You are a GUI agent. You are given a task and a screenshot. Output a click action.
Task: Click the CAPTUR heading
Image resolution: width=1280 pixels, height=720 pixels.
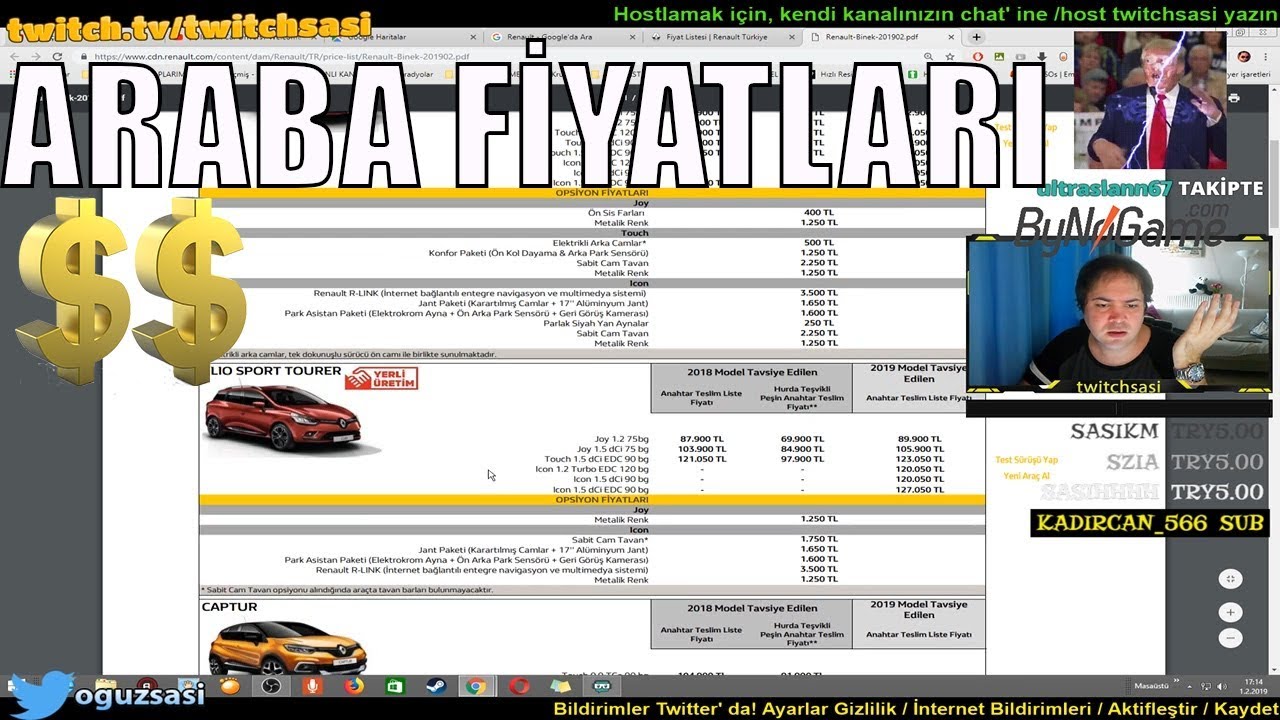pyautogui.click(x=230, y=607)
